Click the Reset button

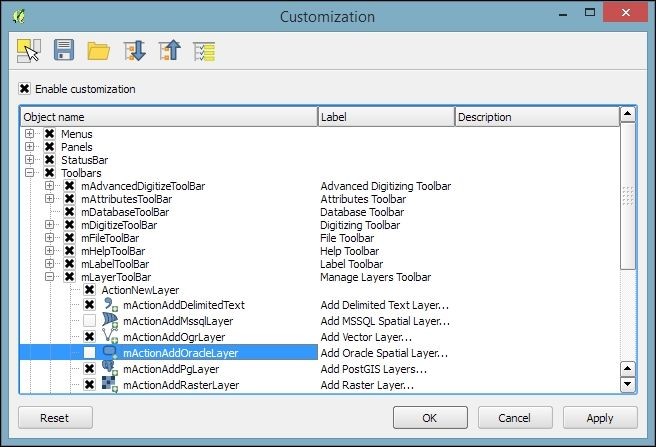[x=56, y=417]
